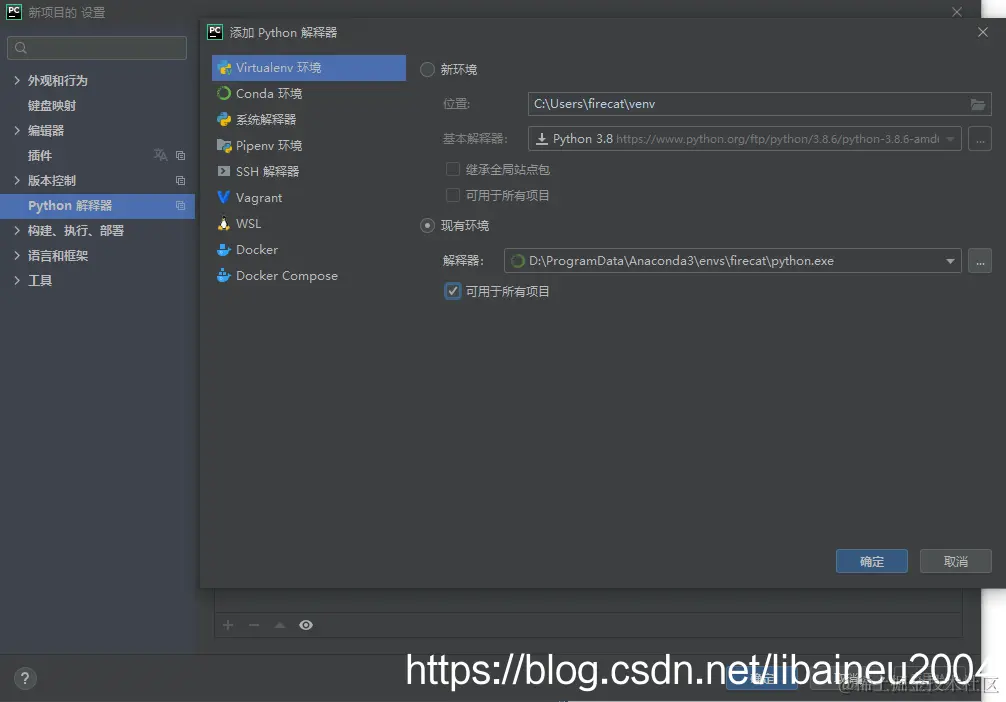Viewport: 1006px width, 702px height.
Task: Click the 确定 button
Action: pos(871,561)
